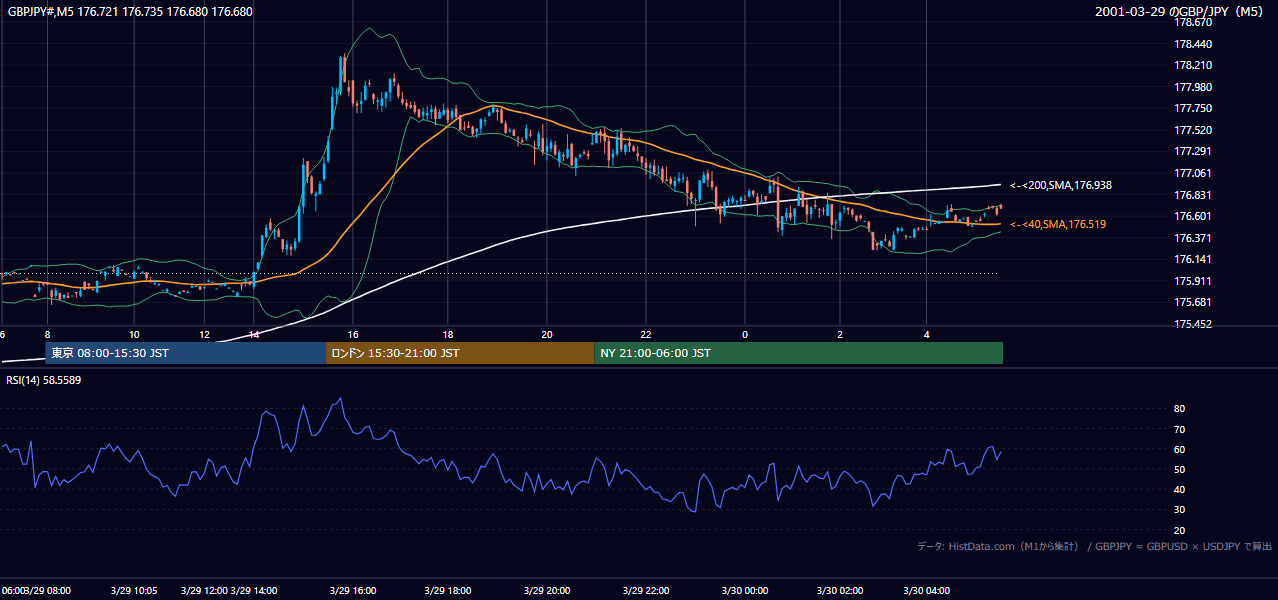
Task: Click price level 175.911 on price axis
Action: [x=1193, y=281]
